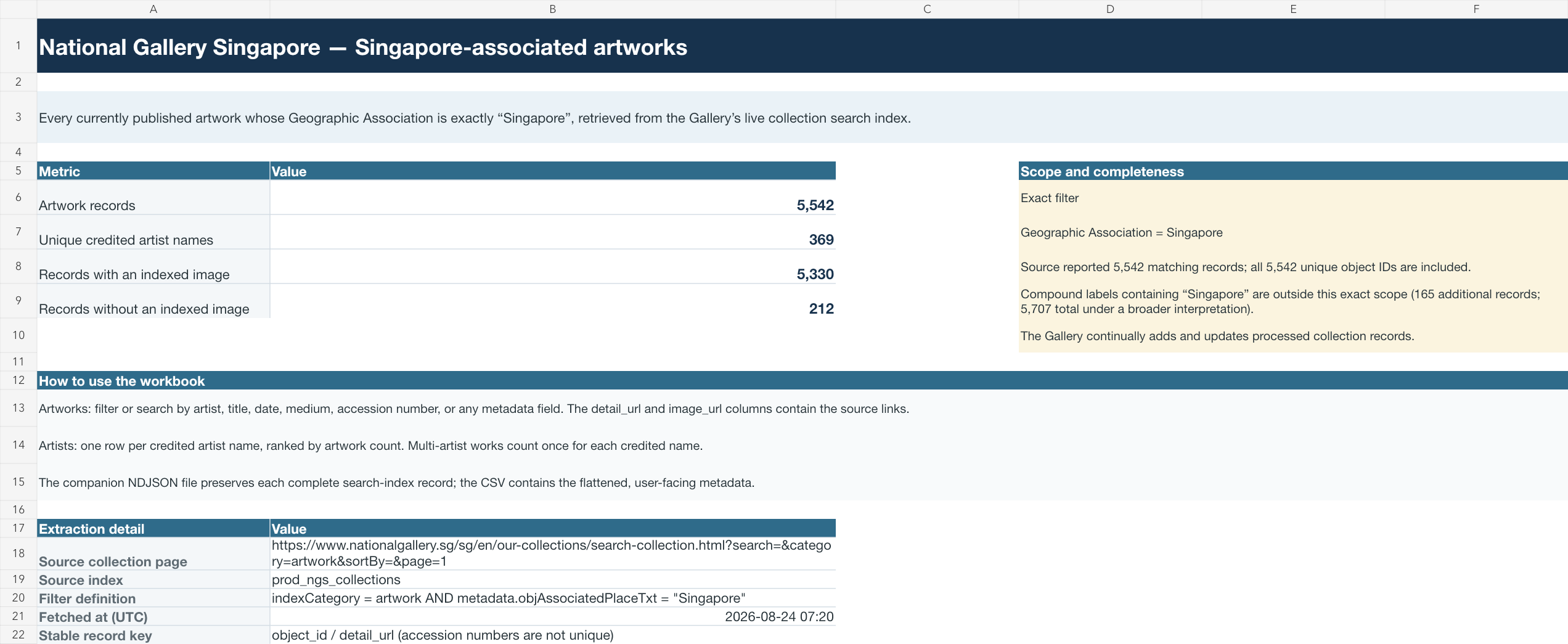The width and height of the screenshot is (1568, 644).
Task: Select the 'Artwork records' label cell
Action: click(x=153, y=197)
